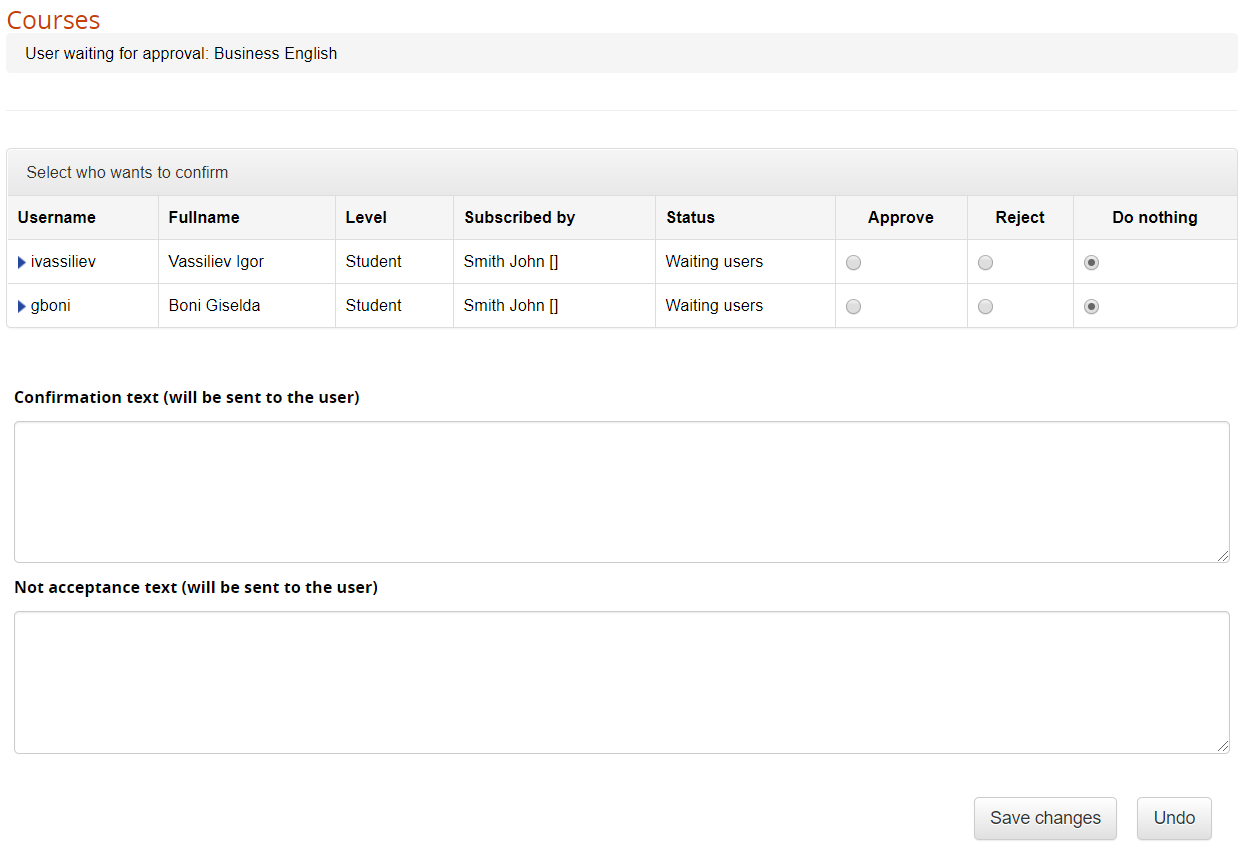Image resolution: width=1244 pixels, height=854 pixels.
Task: Select Reject for ivassiliev
Action: tap(985, 262)
